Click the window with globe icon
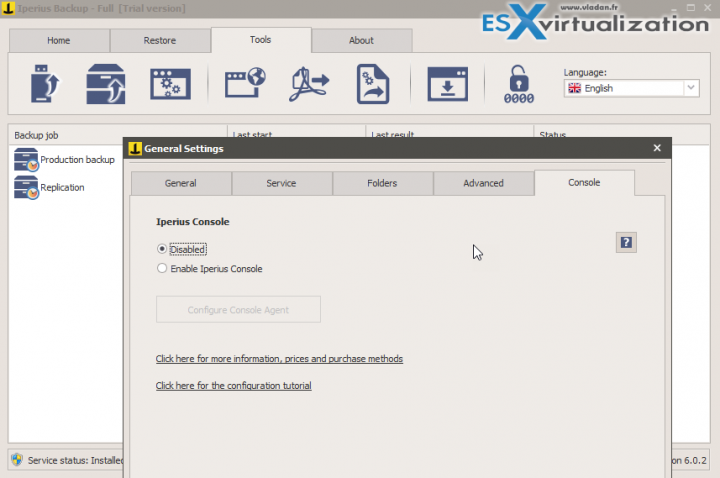Screen dimensions: 720x478 tap(245, 83)
